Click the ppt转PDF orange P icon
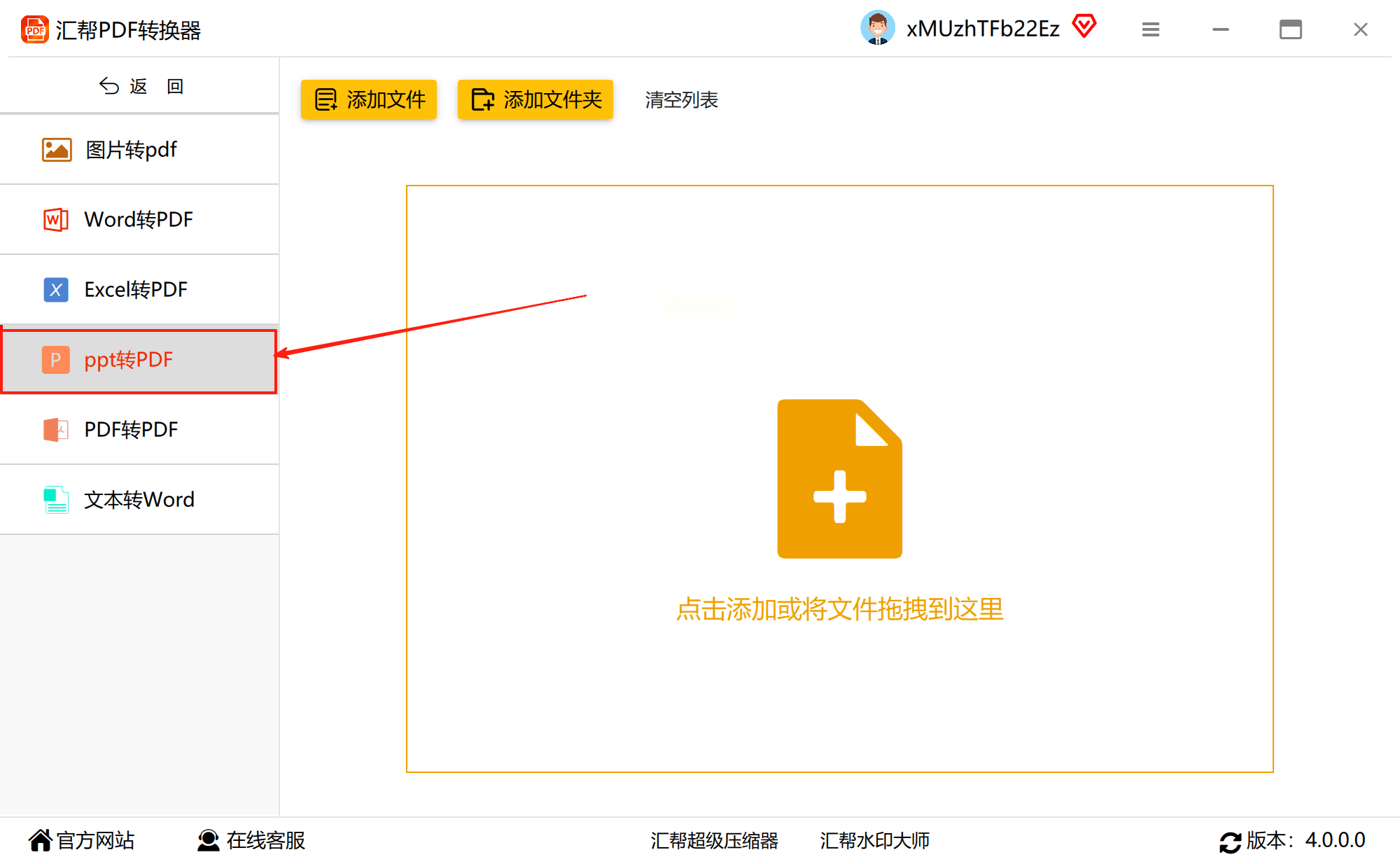The image size is (1400, 864). [56, 360]
